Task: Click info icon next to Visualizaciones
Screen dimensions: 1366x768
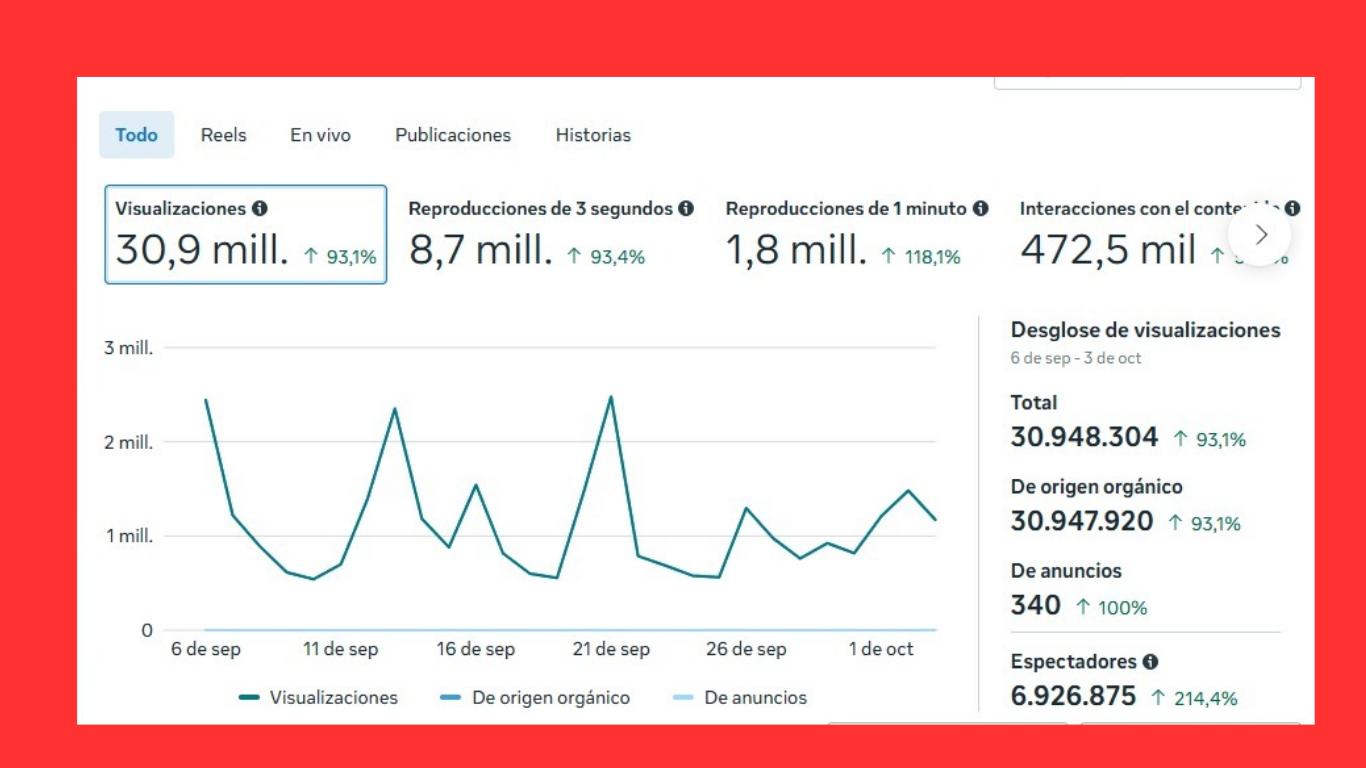Action: tap(260, 209)
